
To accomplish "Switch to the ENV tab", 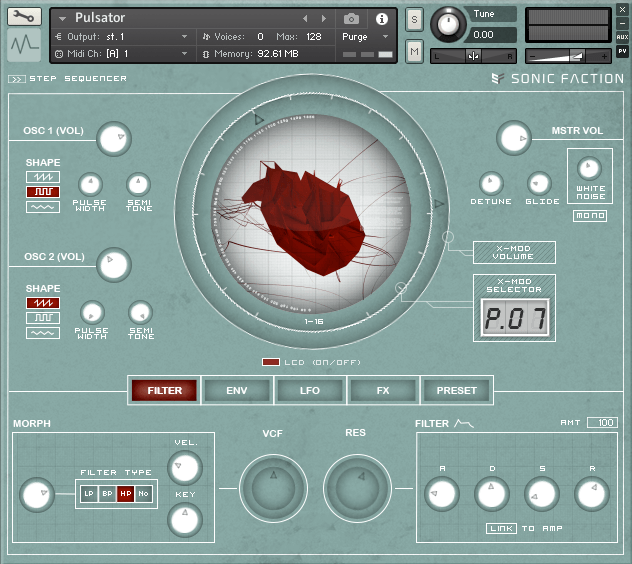I will tap(237, 390).
